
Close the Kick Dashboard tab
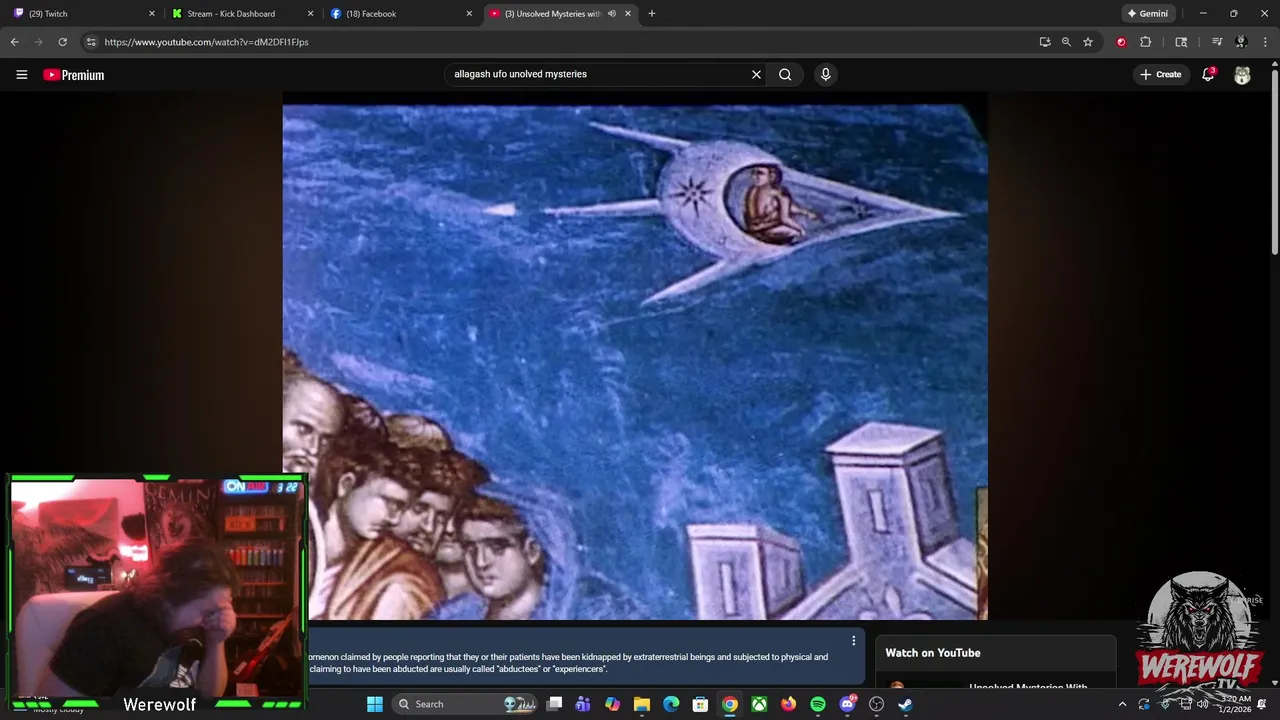pyautogui.click(x=310, y=14)
